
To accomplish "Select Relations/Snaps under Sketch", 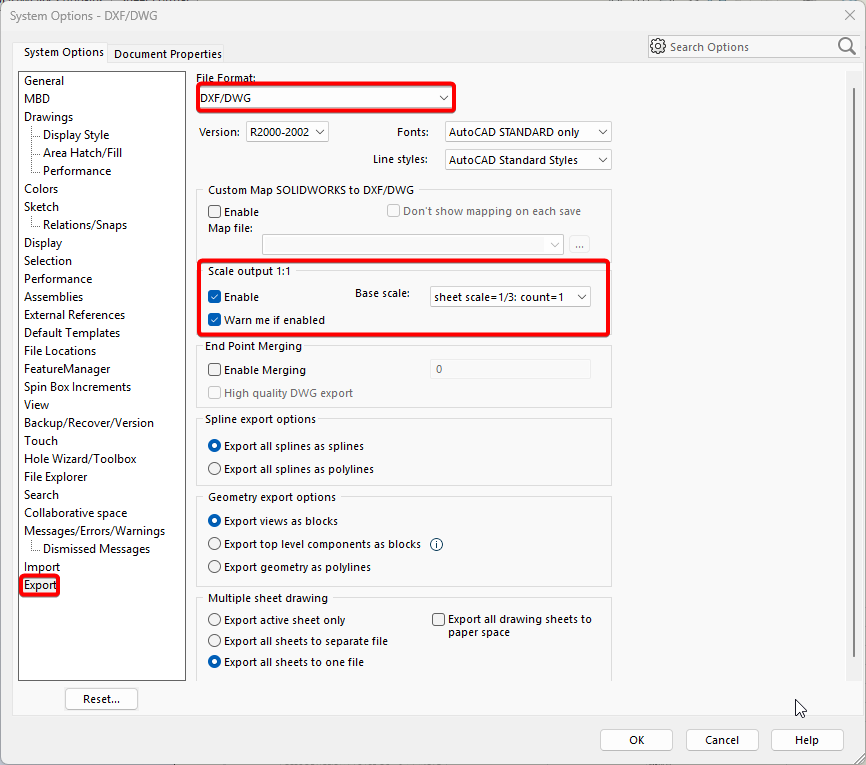I will (x=85, y=225).
